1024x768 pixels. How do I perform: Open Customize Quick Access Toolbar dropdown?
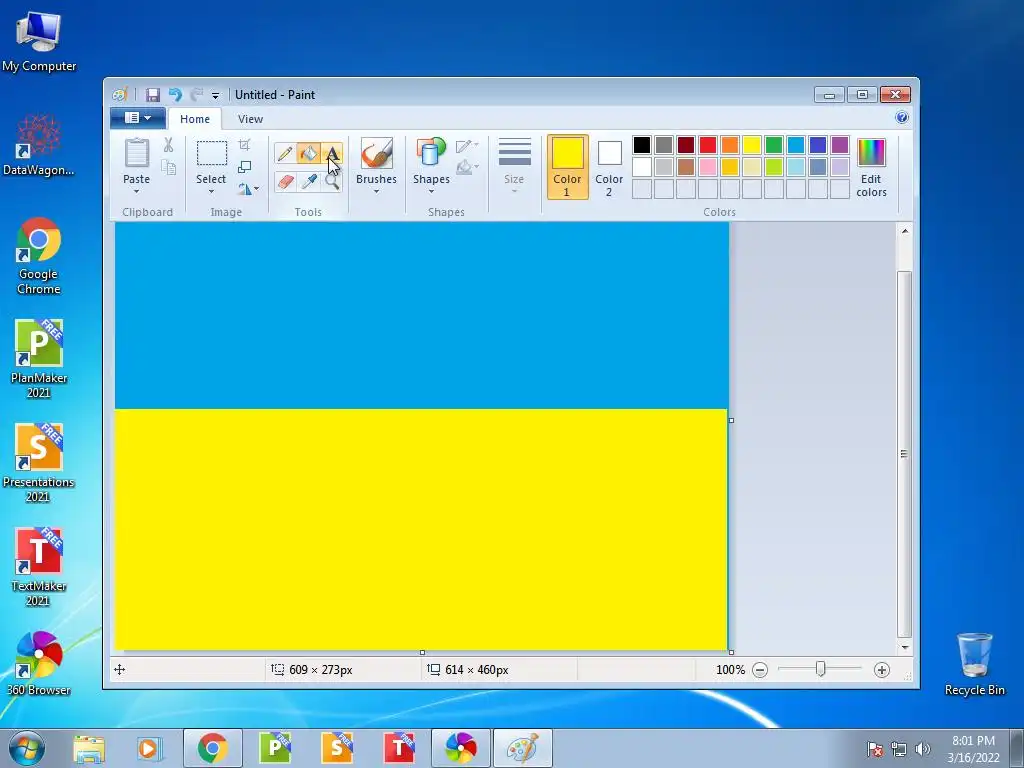[215, 96]
